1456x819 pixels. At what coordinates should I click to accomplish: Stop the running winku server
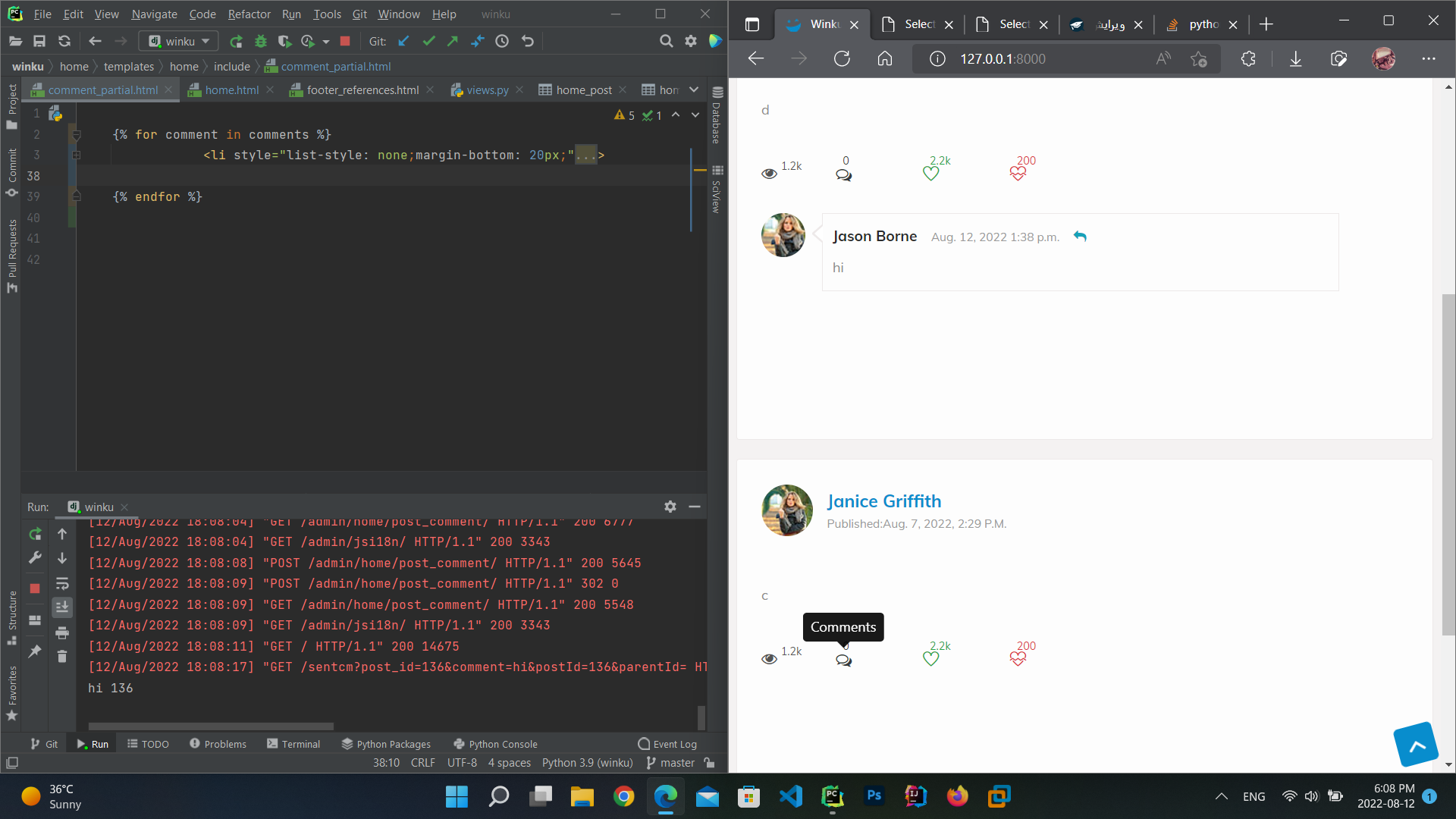345,42
